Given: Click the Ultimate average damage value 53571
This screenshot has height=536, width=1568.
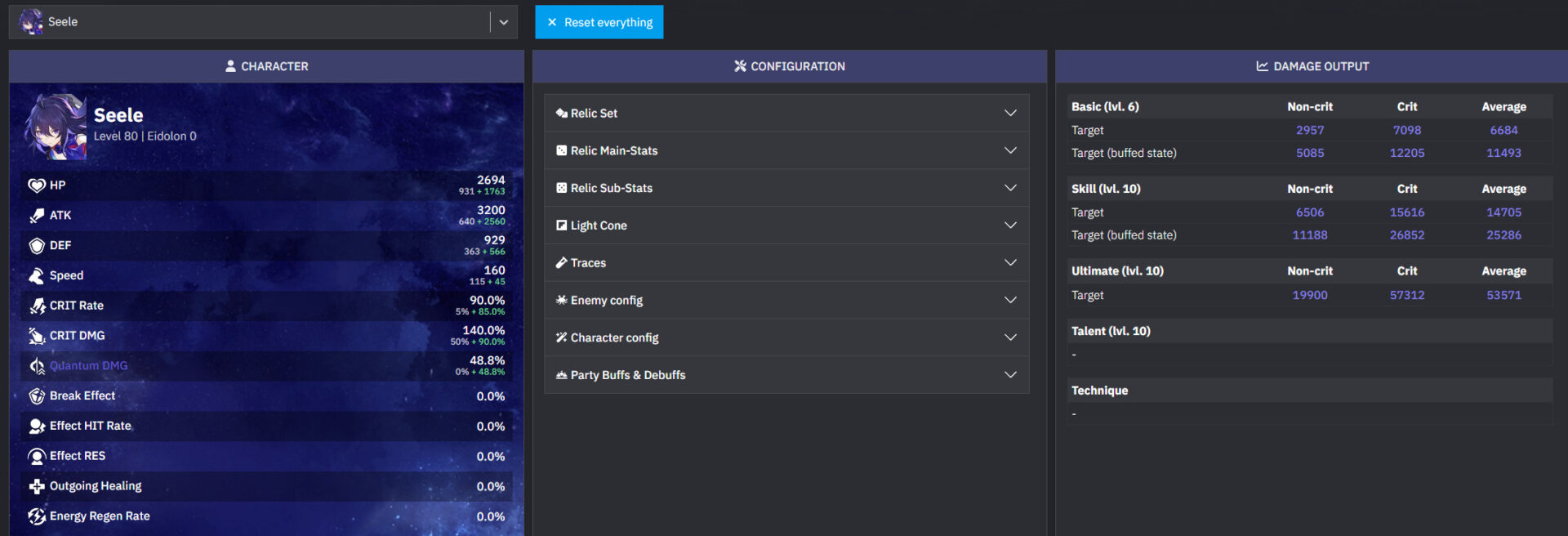Looking at the screenshot, I should tap(1503, 295).
